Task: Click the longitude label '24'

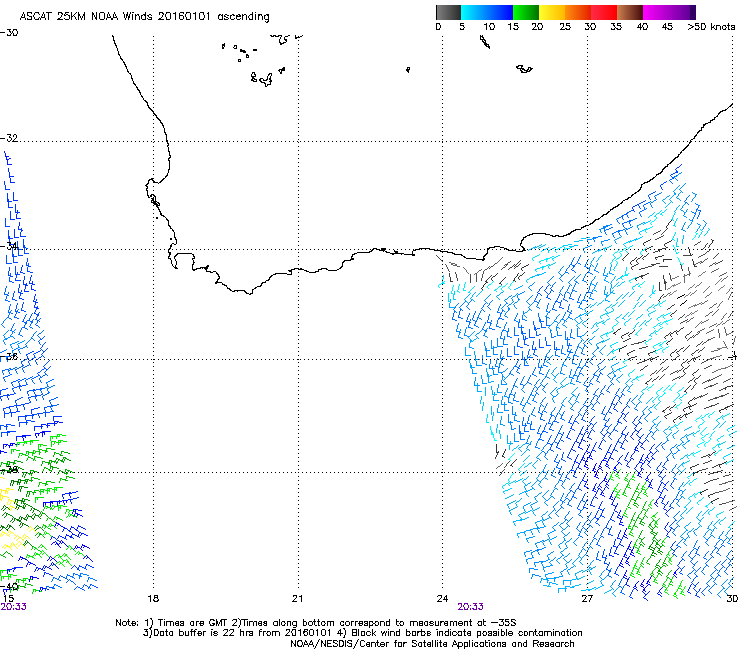Action: (442, 599)
